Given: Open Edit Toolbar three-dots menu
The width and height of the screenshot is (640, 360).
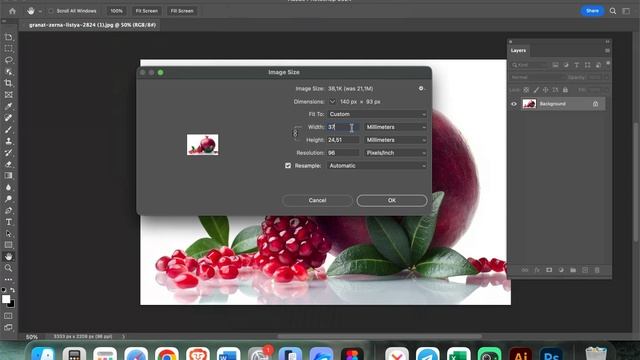Looking at the screenshot, I should pos(9,280).
